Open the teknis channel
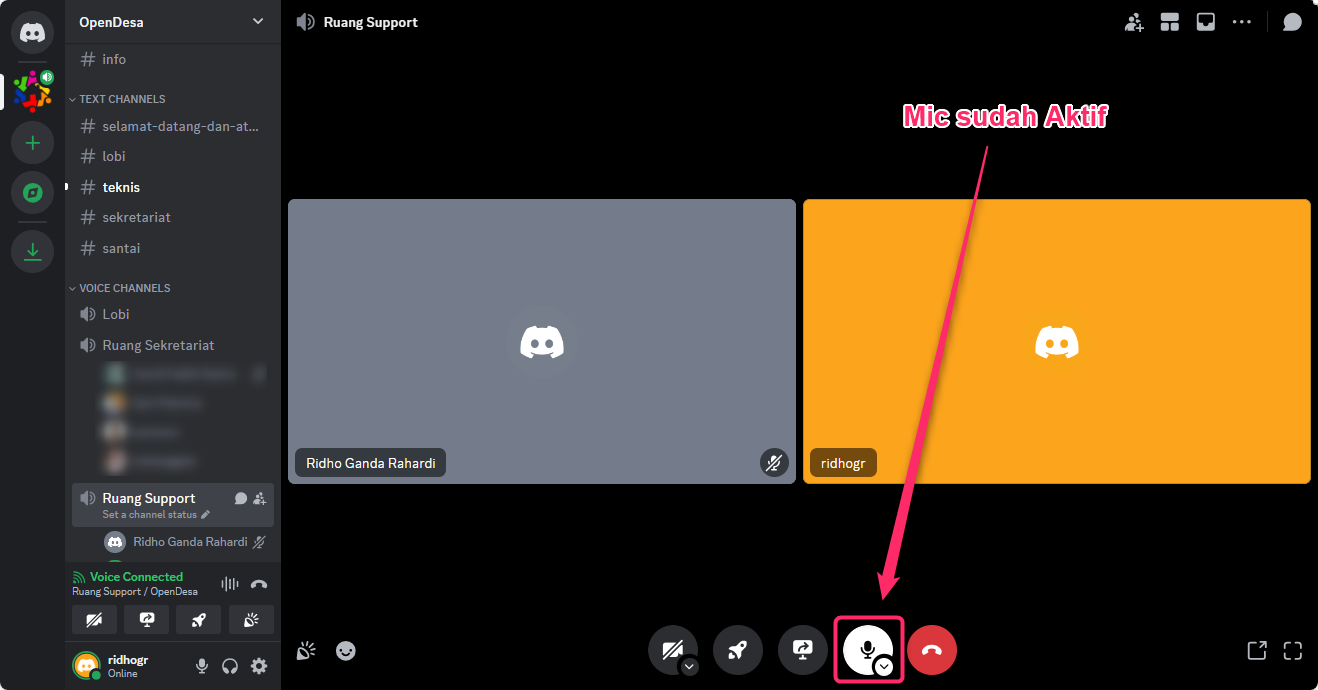Viewport: 1318px width, 690px height. pos(173,187)
